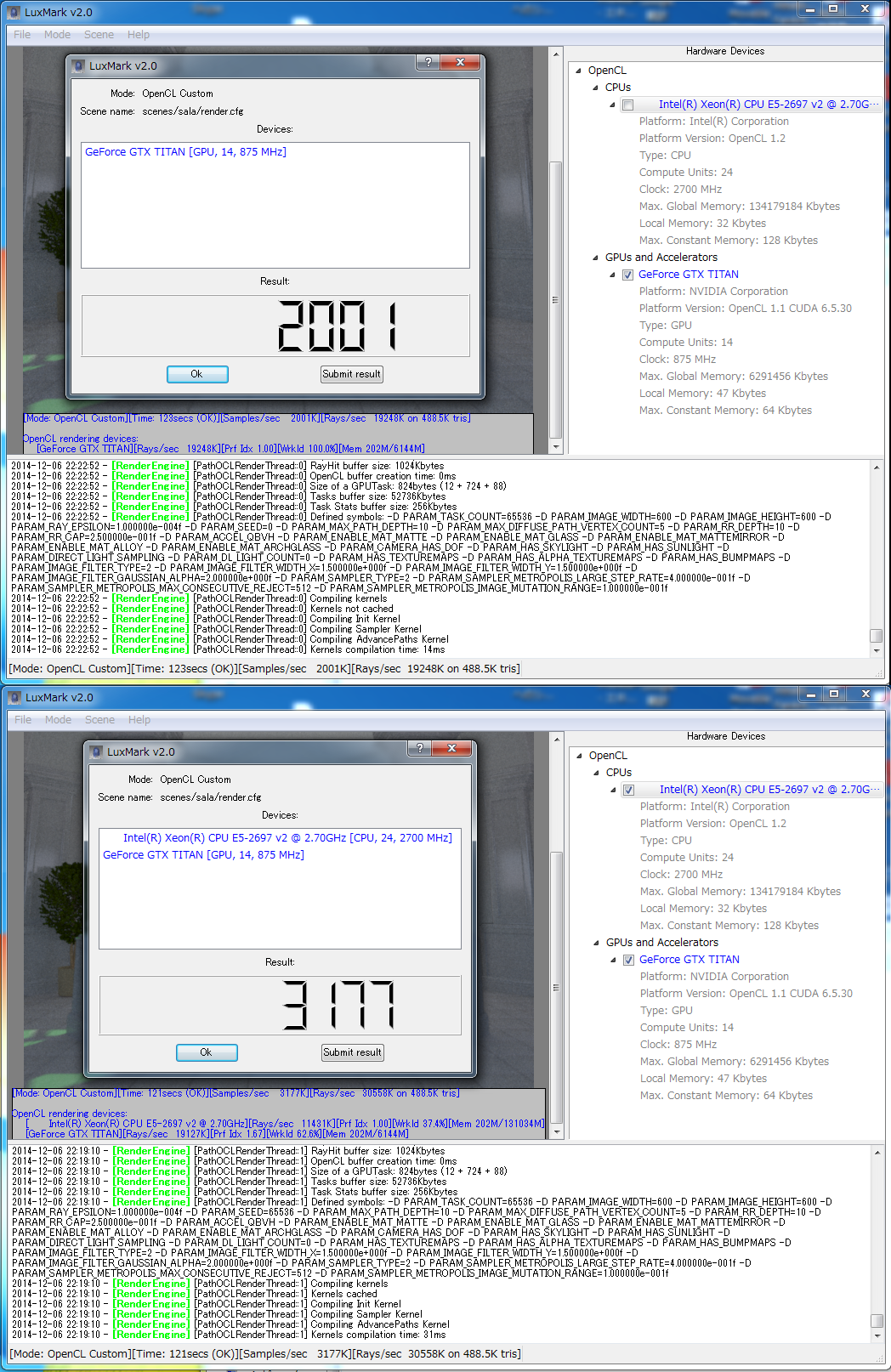Click the scroll up arrow beside the upper render view
This screenshot has height=1372, width=891.
[557, 54]
